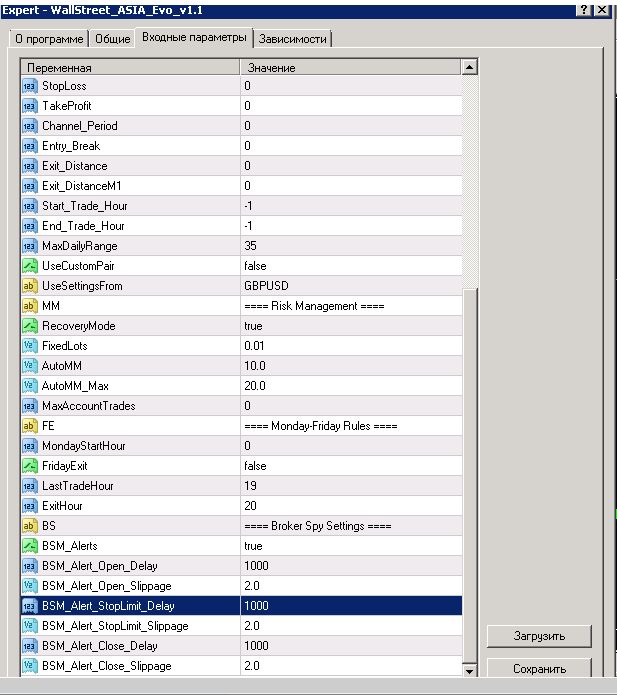Viewport: 617px width, 695px height.
Task: Open the О программе tab
Action: pyautogui.click(x=49, y=39)
